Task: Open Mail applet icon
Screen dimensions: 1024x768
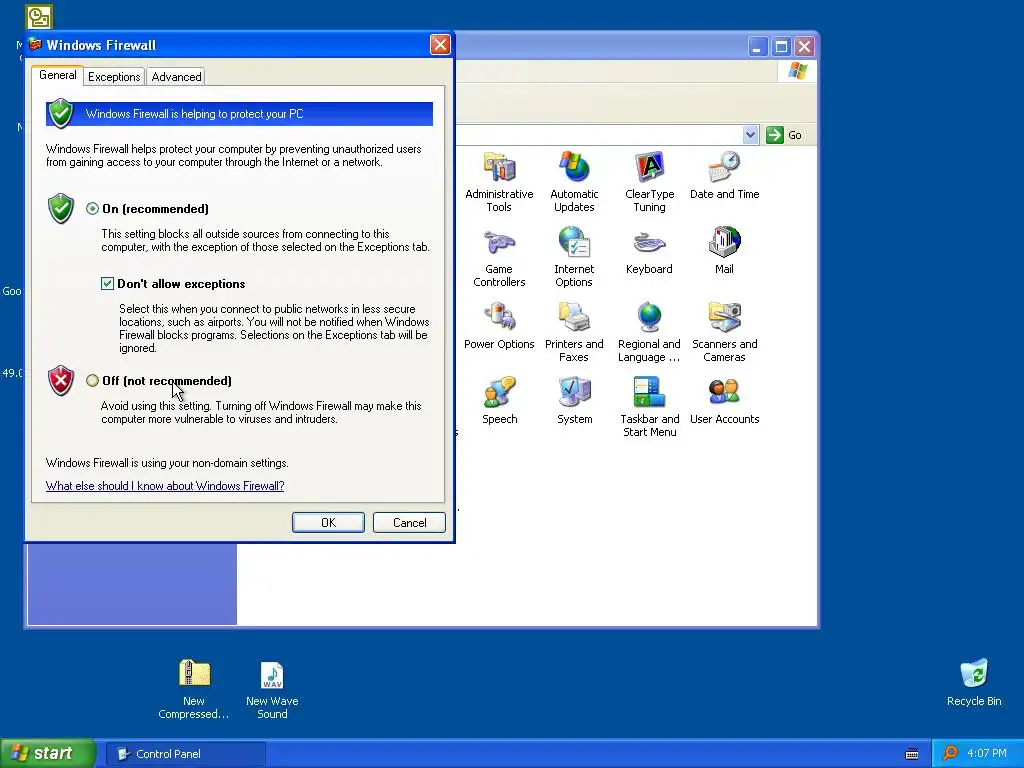Action: pos(724,250)
